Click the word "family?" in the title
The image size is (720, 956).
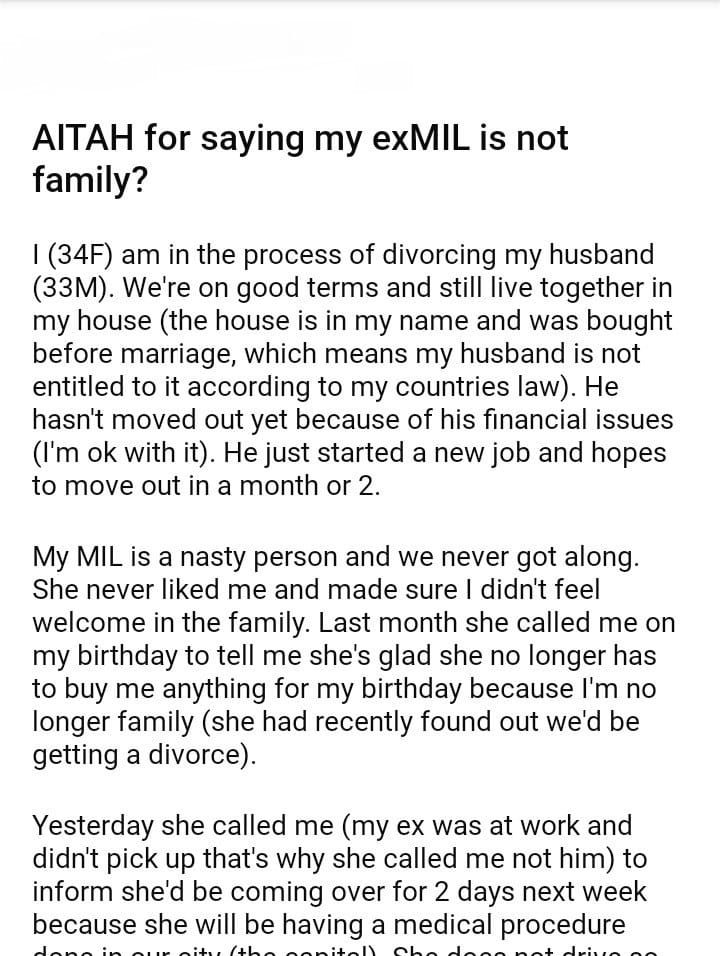[x=90, y=179]
